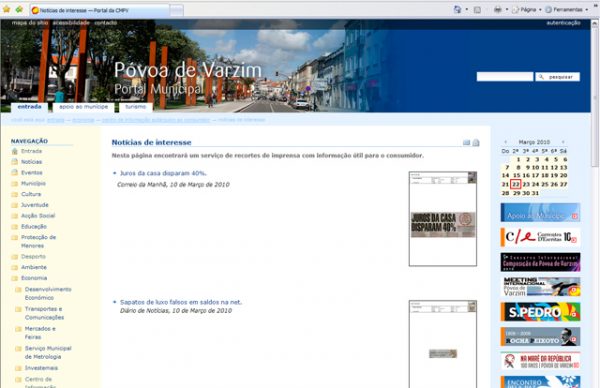
Task: Open Educação folder in navigation
Action: click(x=34, y=227)
